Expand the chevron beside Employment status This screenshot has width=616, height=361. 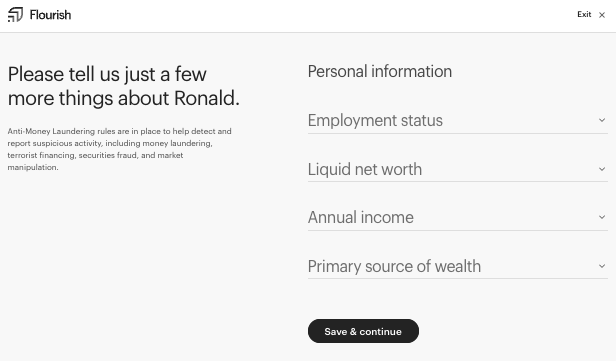click(x=602, y=120)
